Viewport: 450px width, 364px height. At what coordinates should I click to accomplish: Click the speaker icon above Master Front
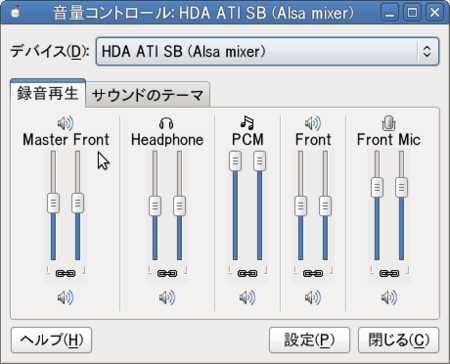[x=65, y=123]
